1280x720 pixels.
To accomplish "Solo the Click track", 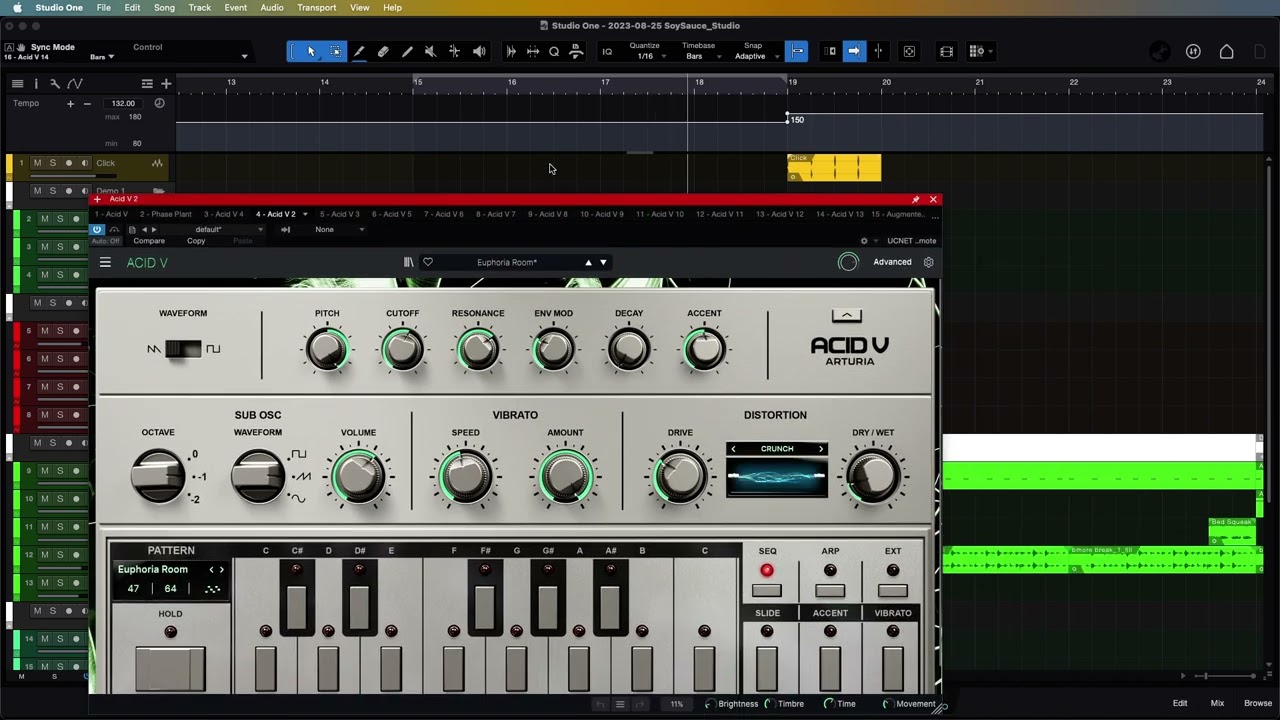I will click(x=53, y=163).
